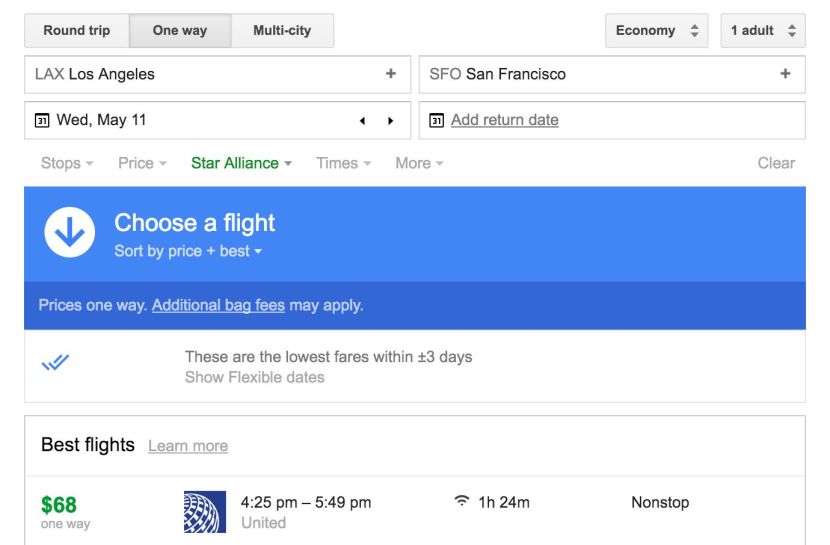
Task: Click the United Airlines logo
Action: pyautogui.click(x=205, y=512)
